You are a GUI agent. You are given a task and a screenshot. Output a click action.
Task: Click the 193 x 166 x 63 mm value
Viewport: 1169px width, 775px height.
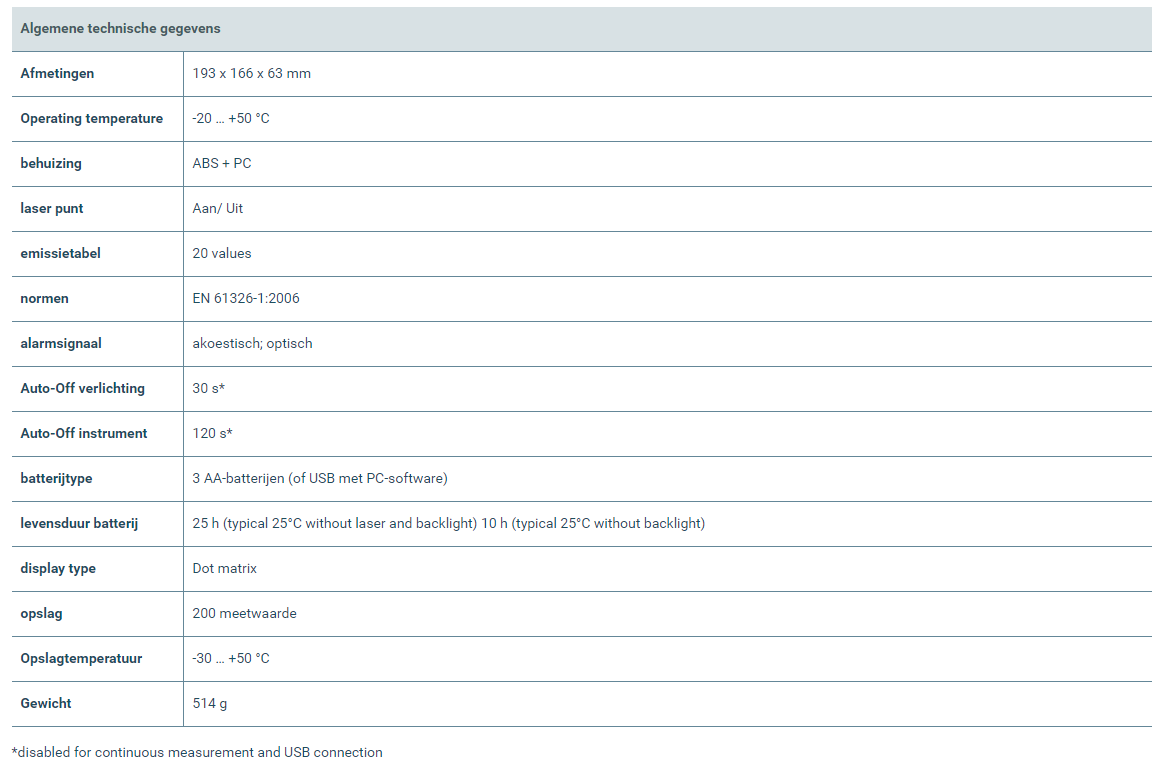[x=251, y=73]
